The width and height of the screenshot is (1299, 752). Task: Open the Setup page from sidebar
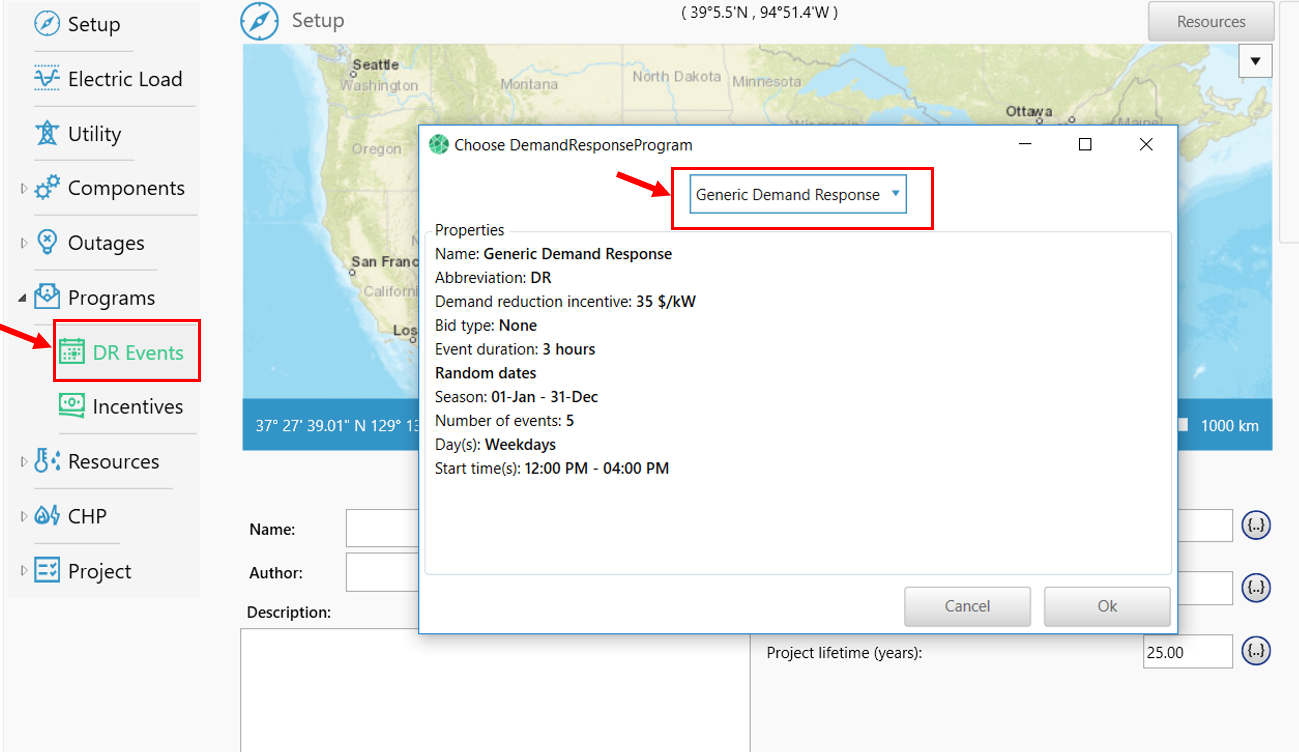pyautogui.click(x=94, y=24)
